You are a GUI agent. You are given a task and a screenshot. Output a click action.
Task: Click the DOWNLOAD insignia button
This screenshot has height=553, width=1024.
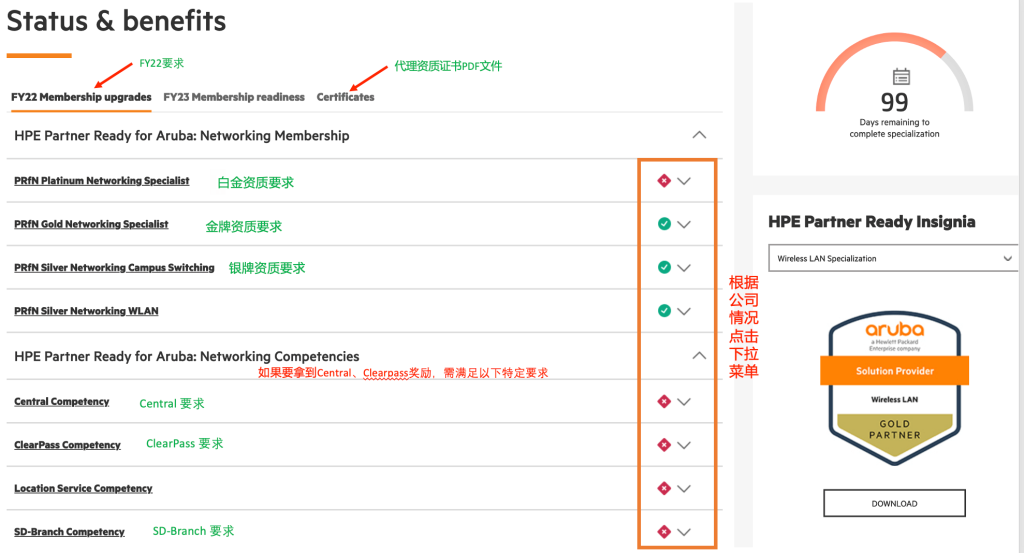[x=894, y=503]
